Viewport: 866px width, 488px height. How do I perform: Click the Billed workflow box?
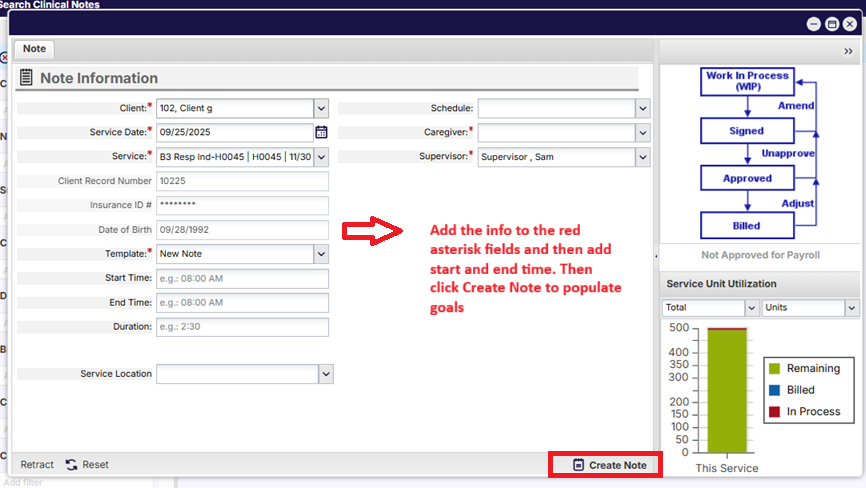[747, 226]
